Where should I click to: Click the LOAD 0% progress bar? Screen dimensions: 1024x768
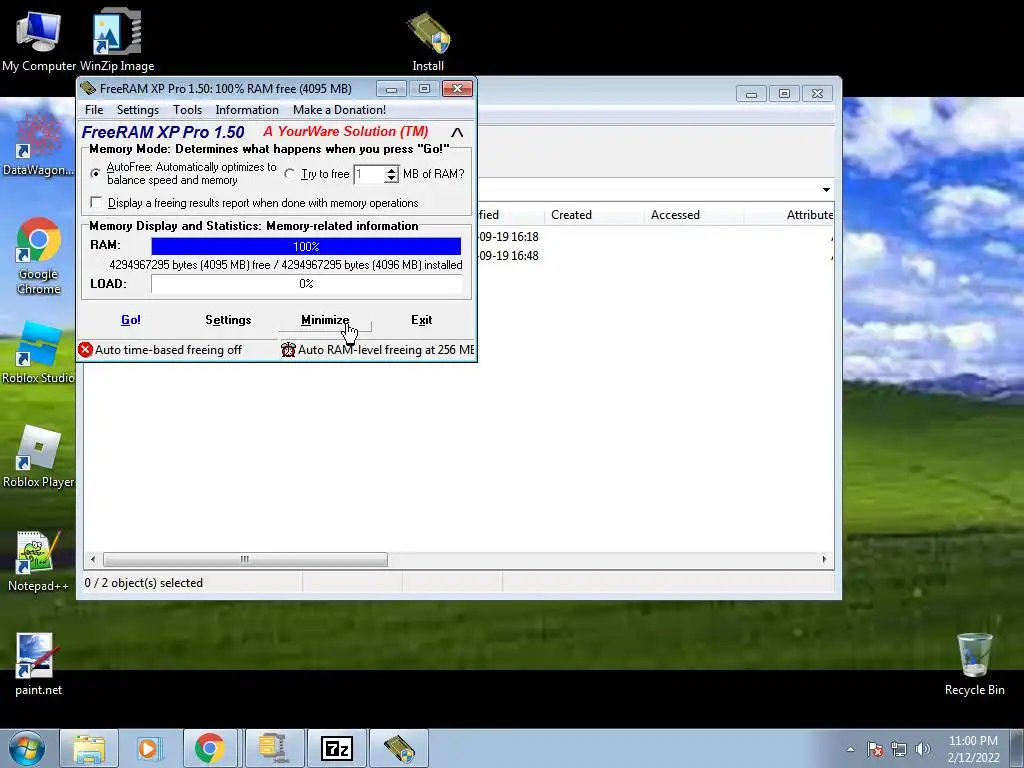pyautogui.click(x=306, y=284)
